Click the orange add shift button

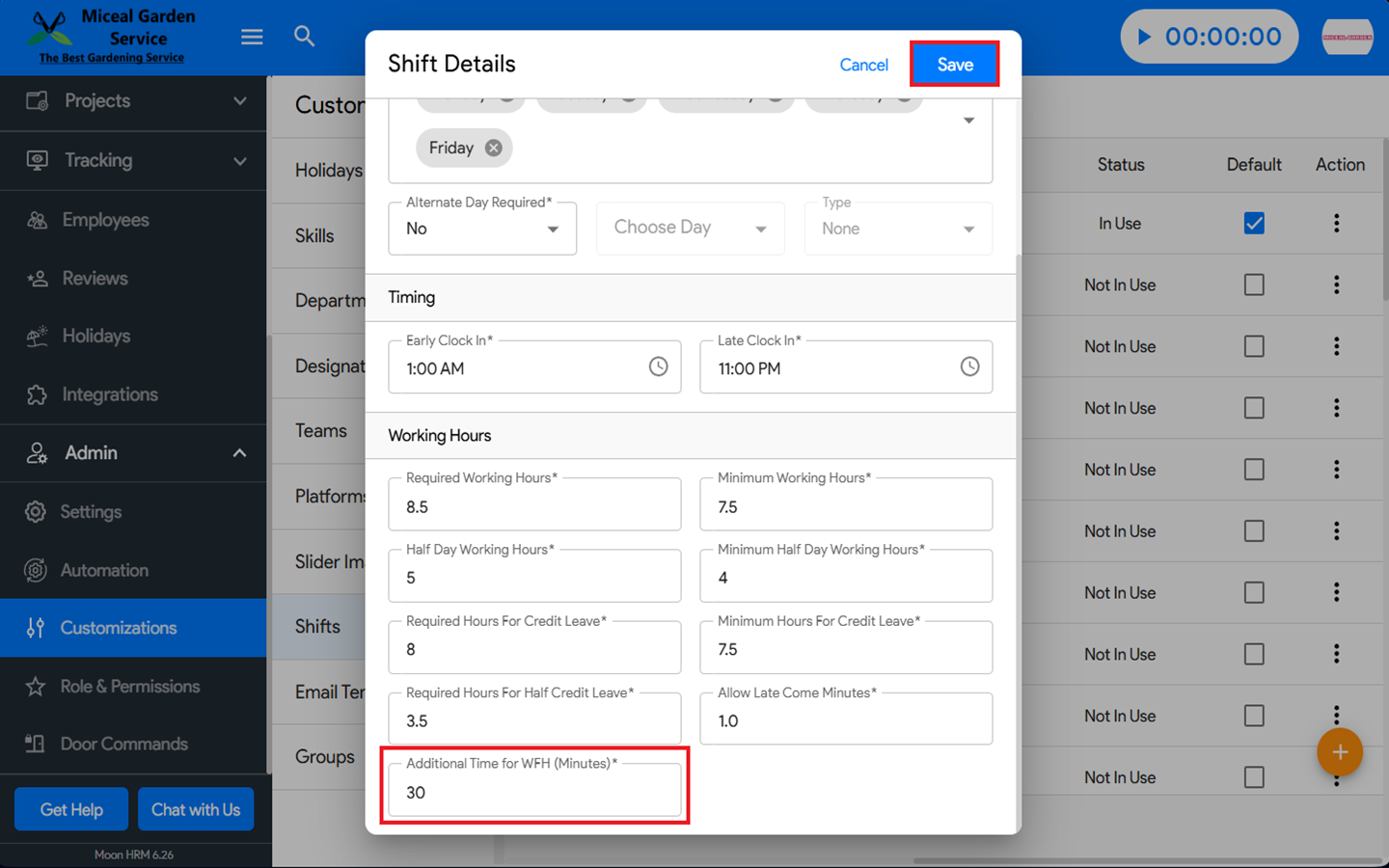click(x=1339, y=752)
